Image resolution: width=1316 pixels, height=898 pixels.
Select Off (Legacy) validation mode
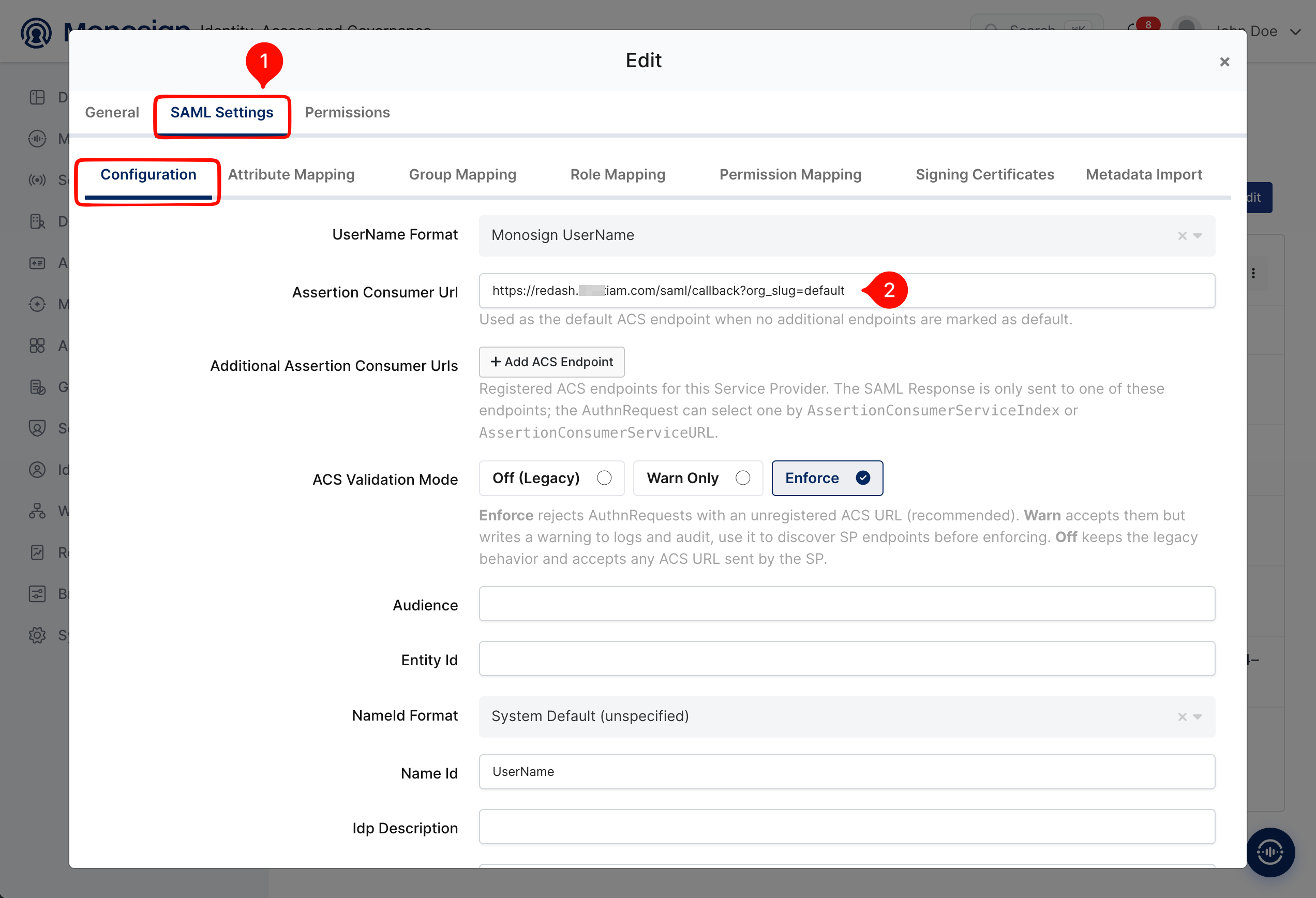tap(551, 478)
